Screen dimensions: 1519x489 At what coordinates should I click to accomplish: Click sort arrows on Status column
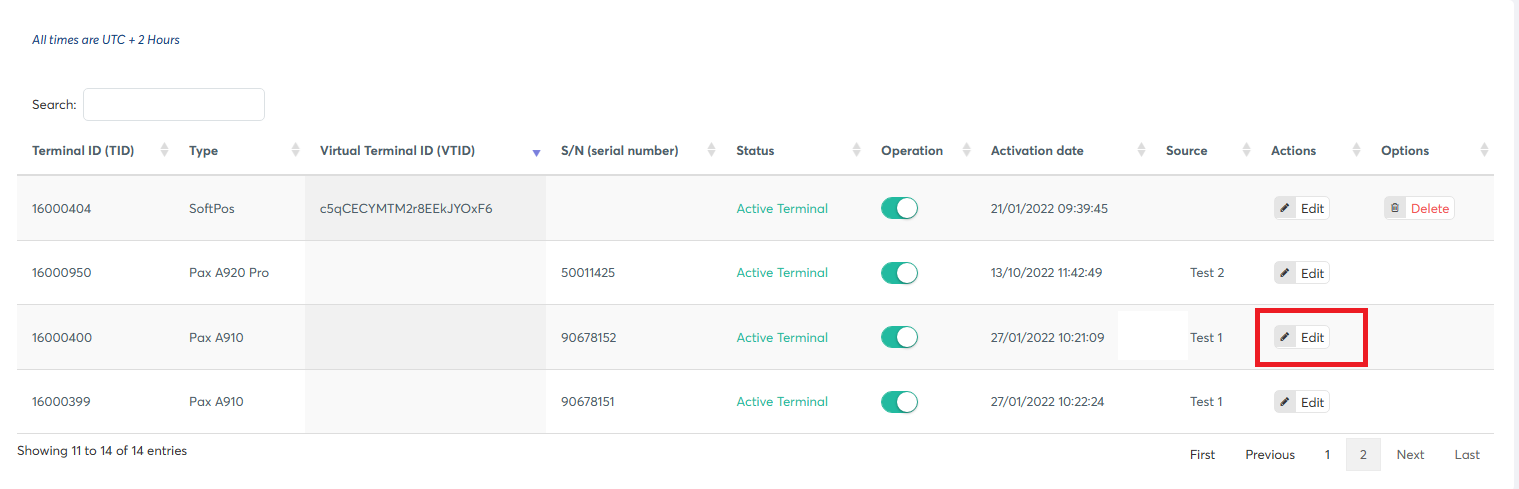pos(857,151)
